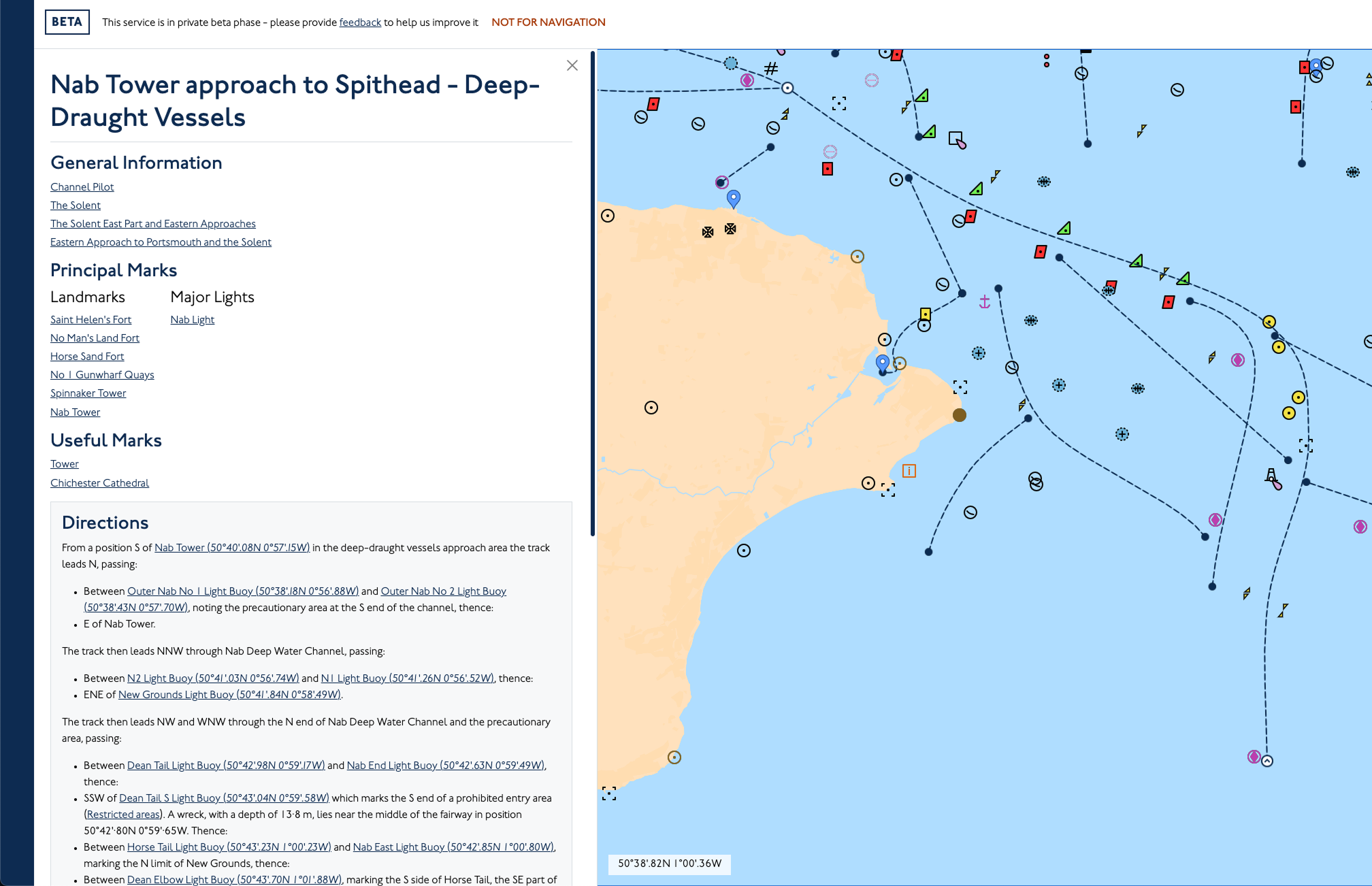Open the Channel Pilot link
Image resolution: width=1372 pixels, height=886 pixels.
82,186
